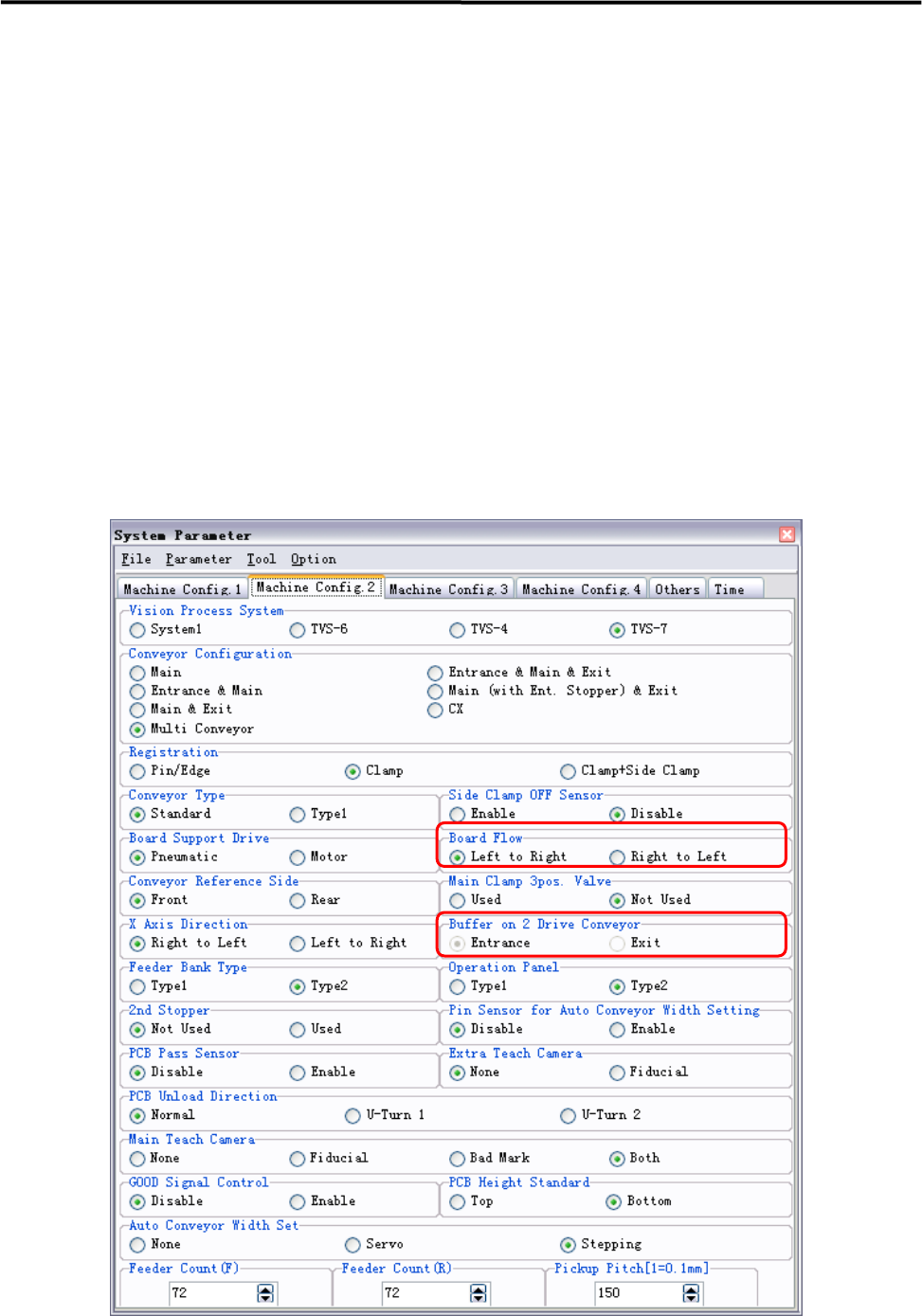Select Top for PCB Height Standard
The height and width of the screenshot is (1316, 922).
tap(458, 1201)
